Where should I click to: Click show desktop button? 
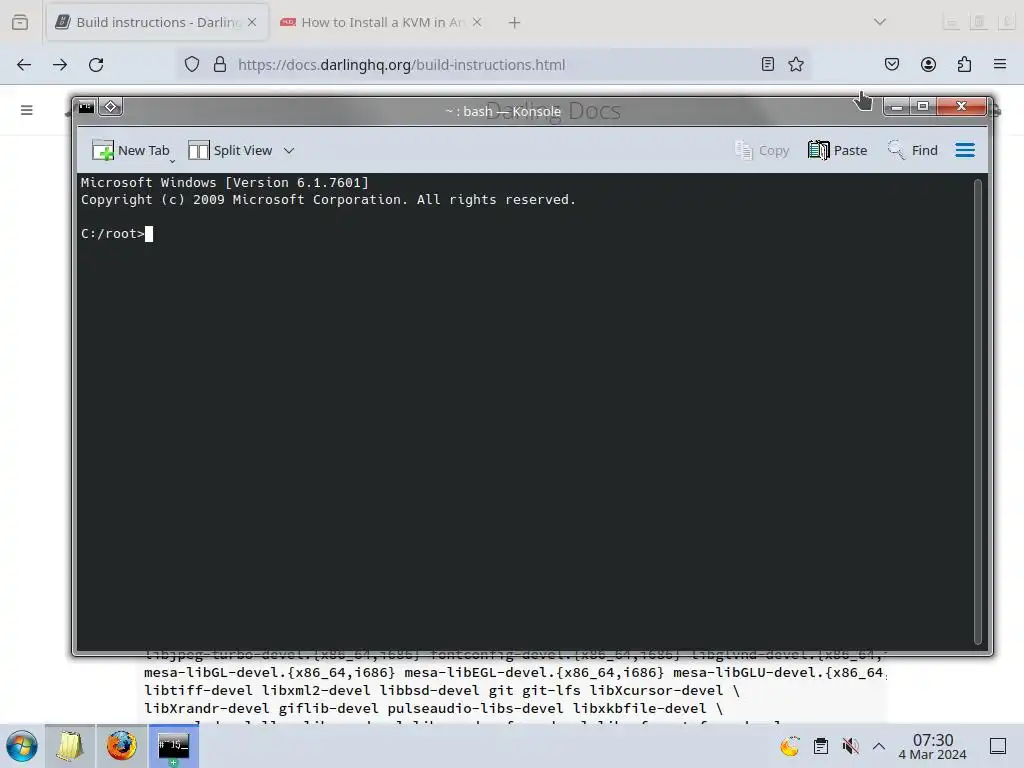998,746
